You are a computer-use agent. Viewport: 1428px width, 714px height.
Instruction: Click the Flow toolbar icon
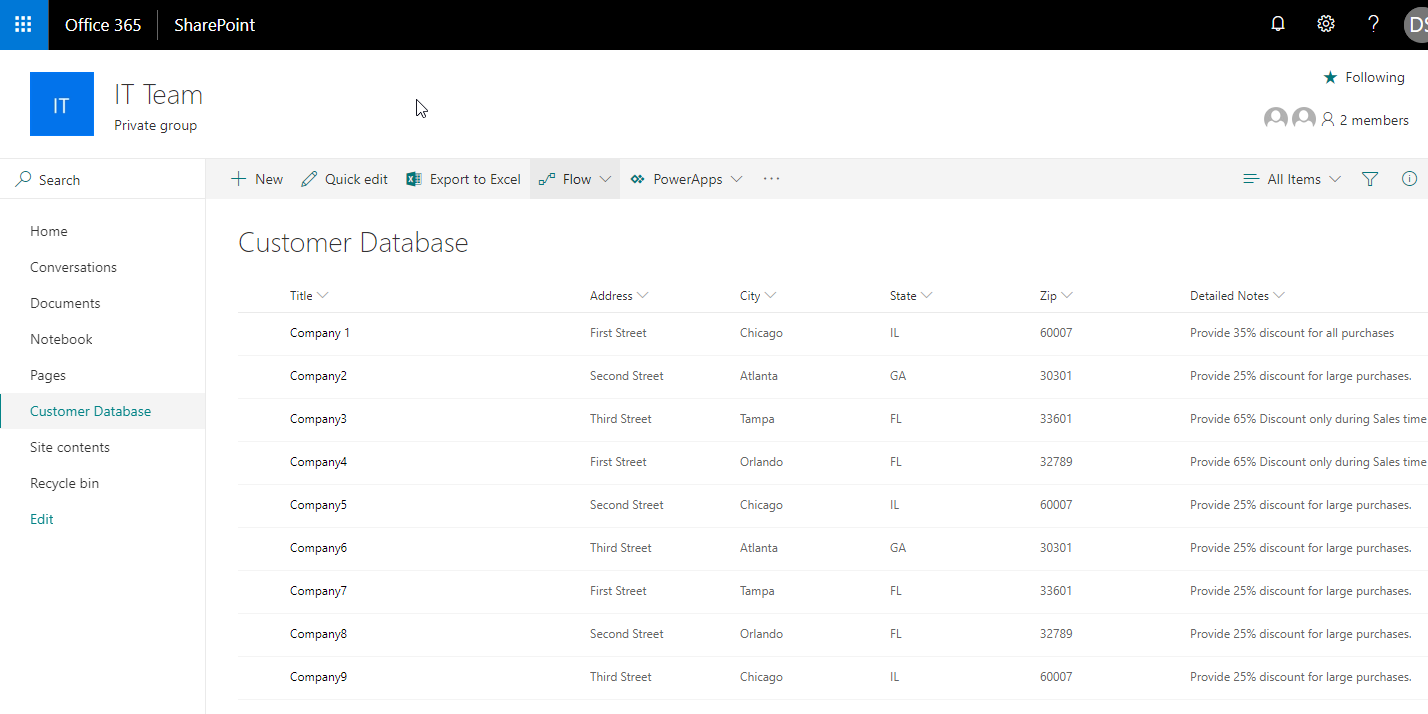click(x=548, y=178)
